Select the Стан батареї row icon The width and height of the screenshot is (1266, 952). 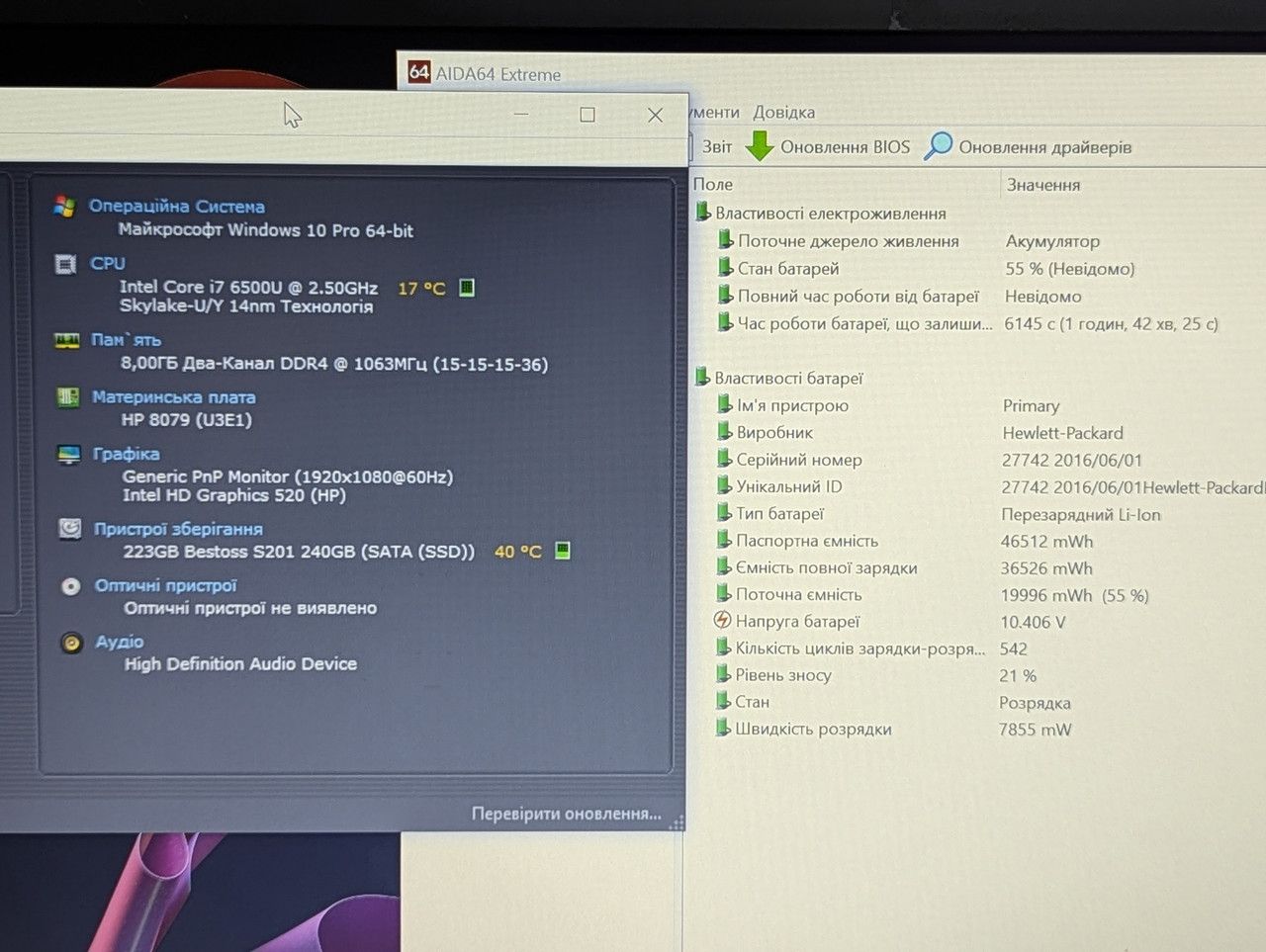(725, 268)
